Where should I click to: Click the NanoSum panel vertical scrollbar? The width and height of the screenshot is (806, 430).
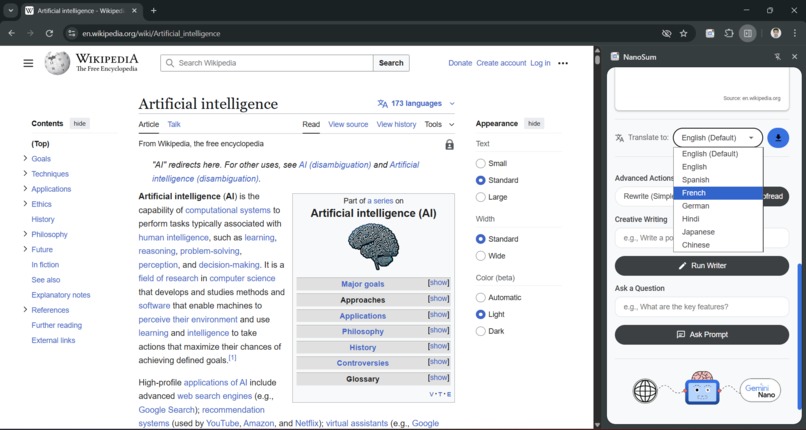[798, 336]
